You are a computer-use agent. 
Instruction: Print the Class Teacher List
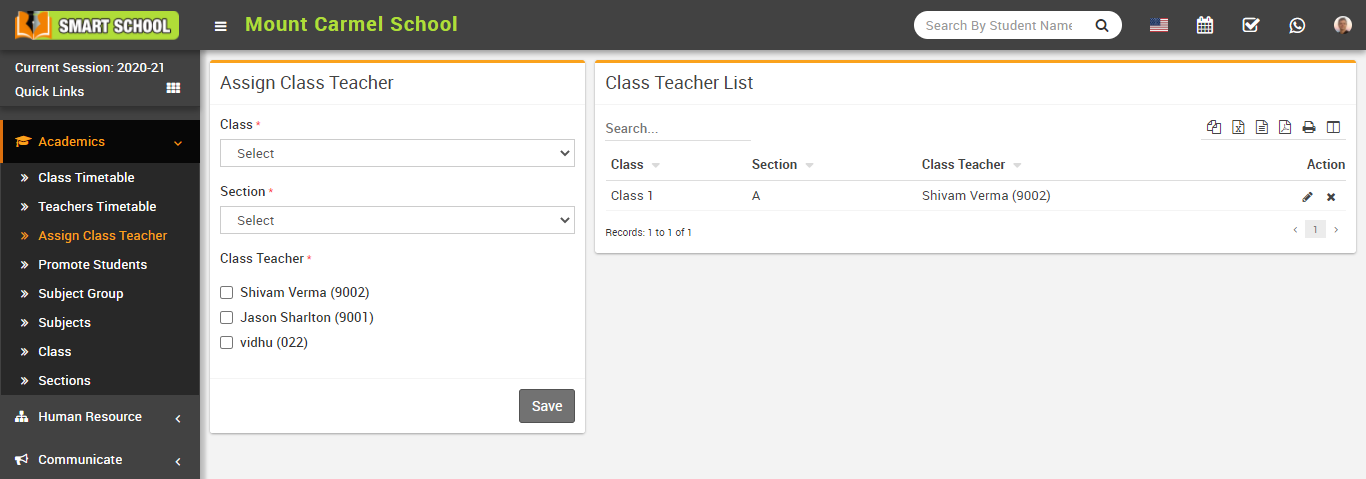coord(1309,127)
